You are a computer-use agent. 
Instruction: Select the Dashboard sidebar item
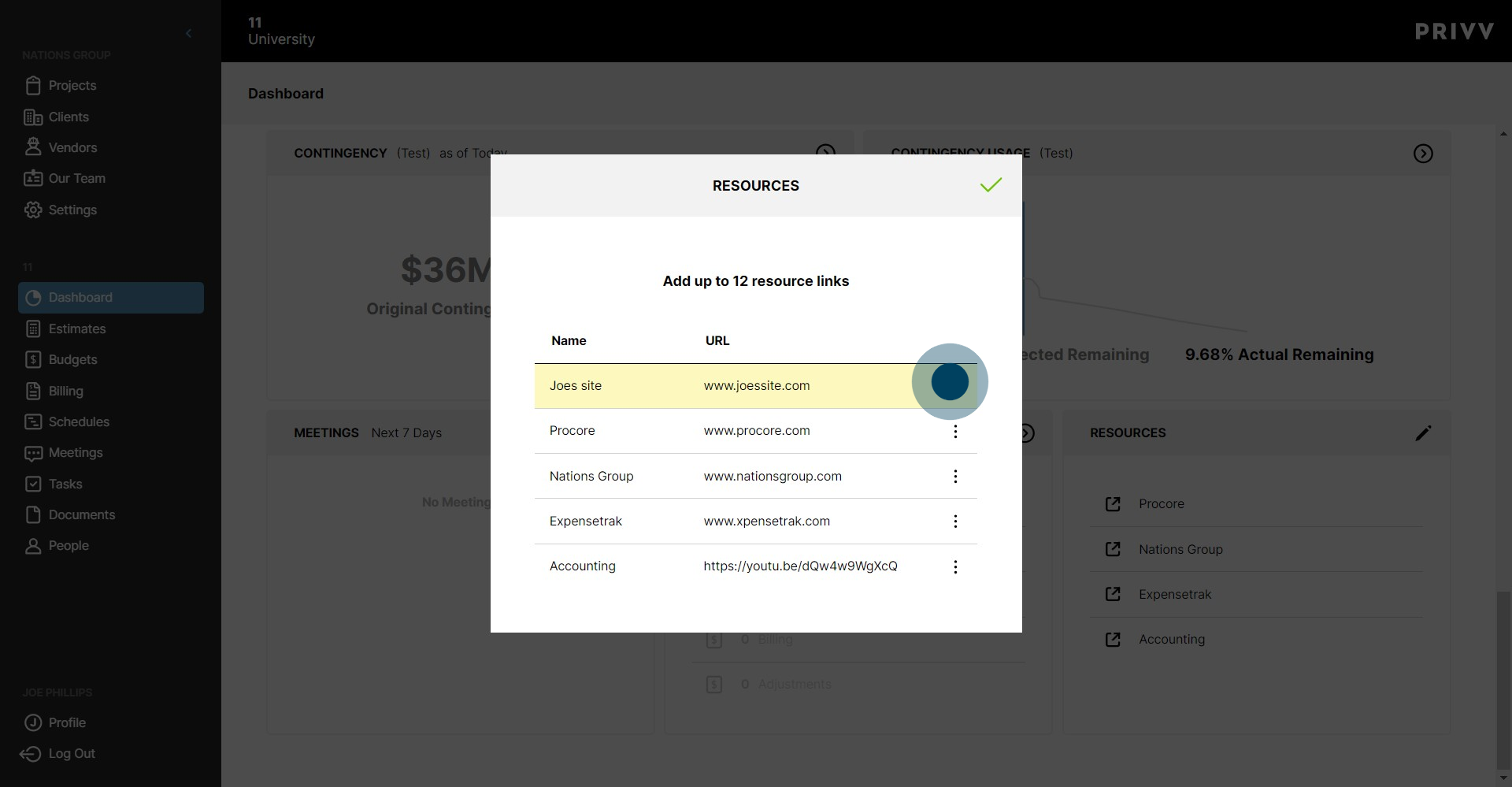click(x=111, y=298)
